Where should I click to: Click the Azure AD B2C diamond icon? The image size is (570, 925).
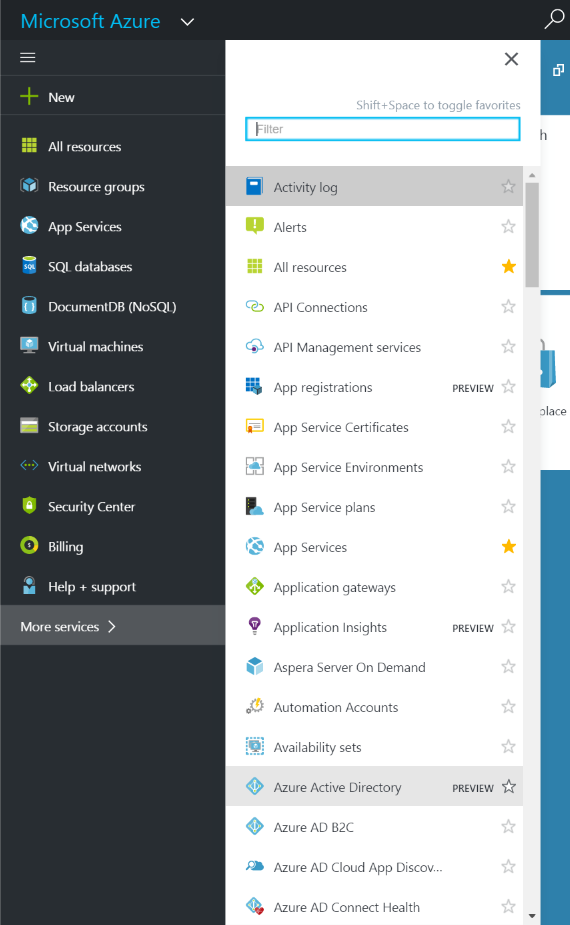[254, 826]
